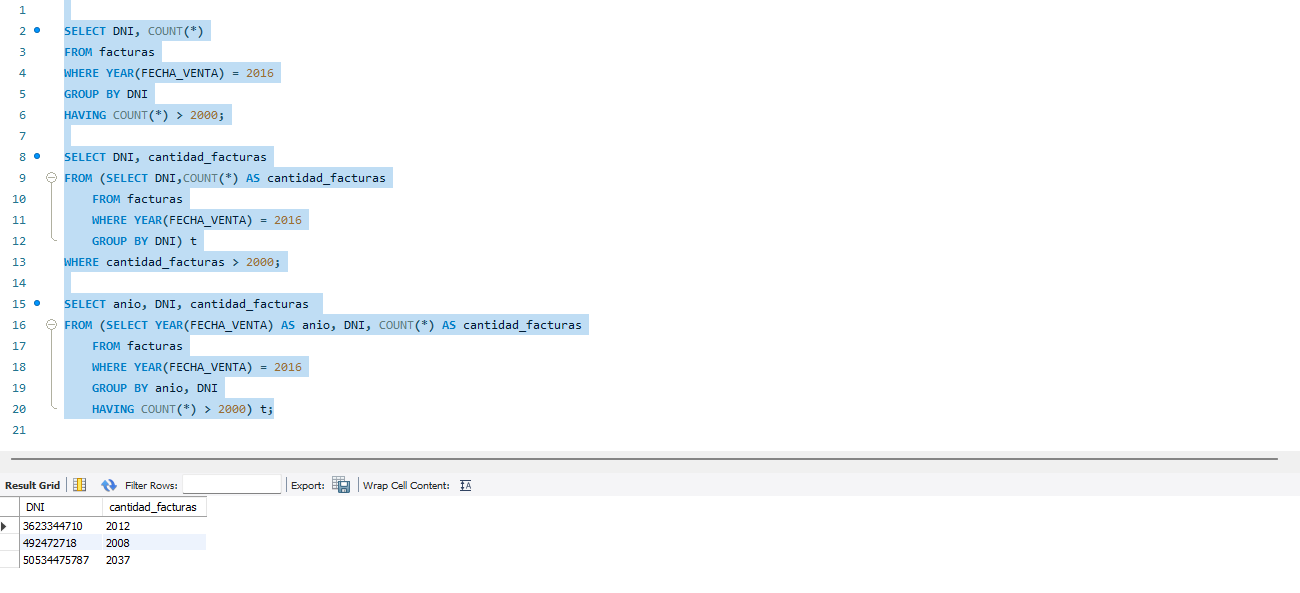
Task: Click the Filter Rows input field
Action: pos(232,485)
